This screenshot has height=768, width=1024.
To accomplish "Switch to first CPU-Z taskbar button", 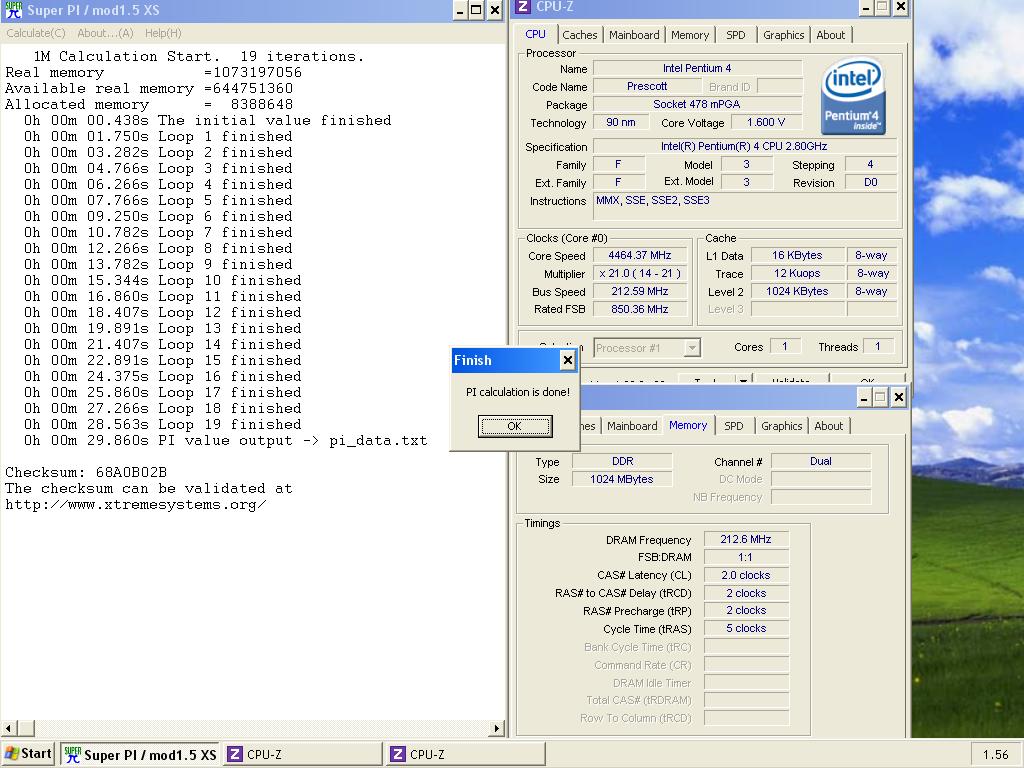I will tap(303, 754).
